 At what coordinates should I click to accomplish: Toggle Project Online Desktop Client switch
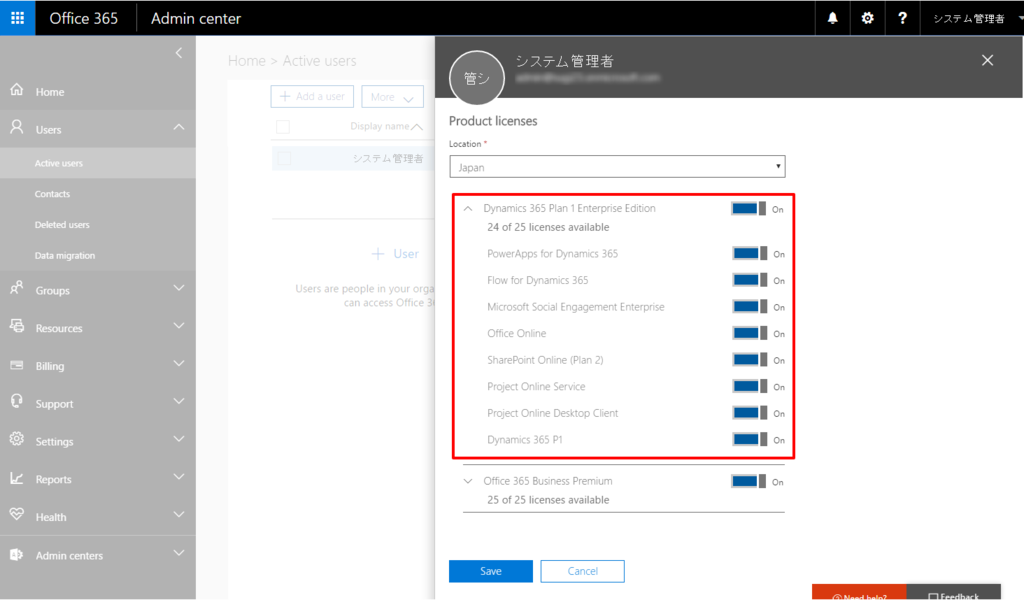[x=750, y=413]
